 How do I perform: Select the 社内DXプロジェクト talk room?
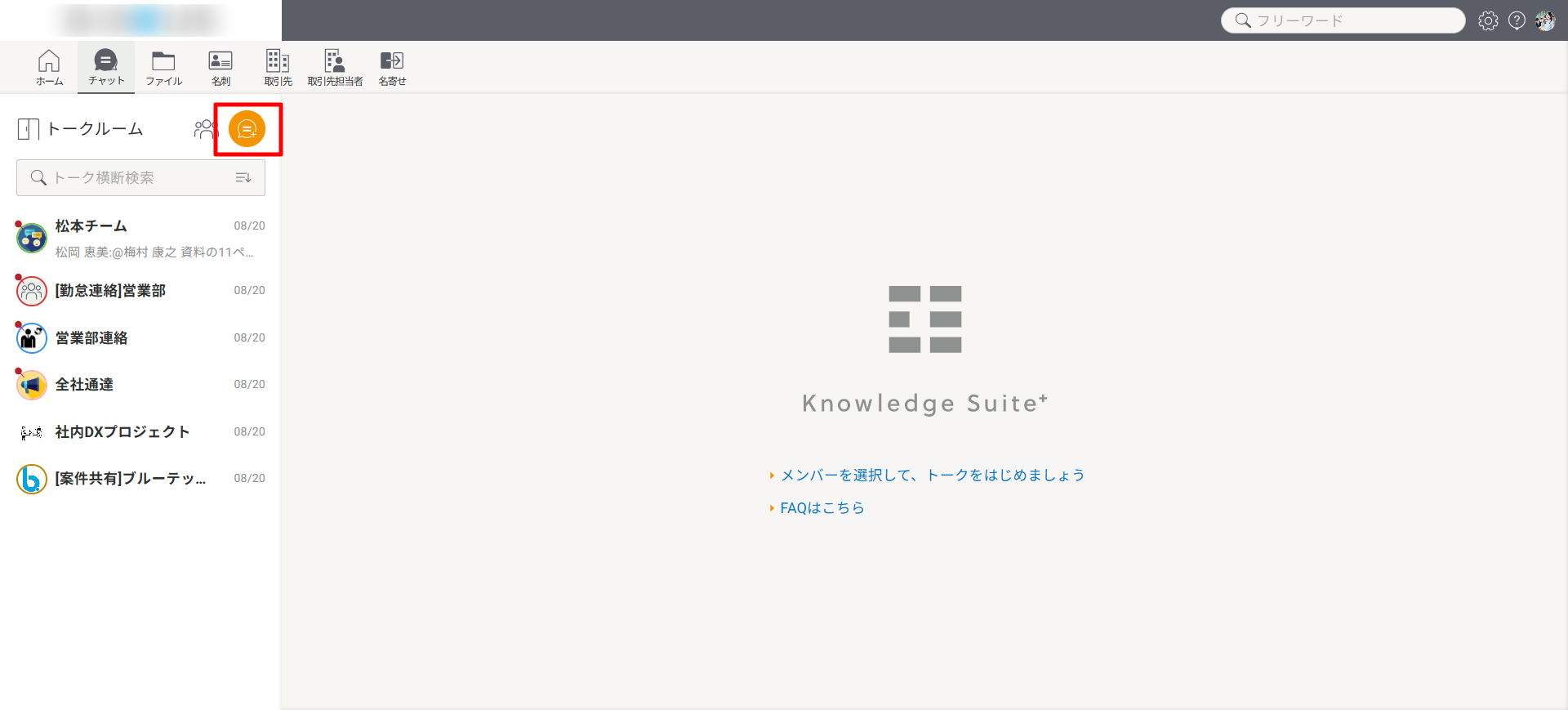(140, 432)
